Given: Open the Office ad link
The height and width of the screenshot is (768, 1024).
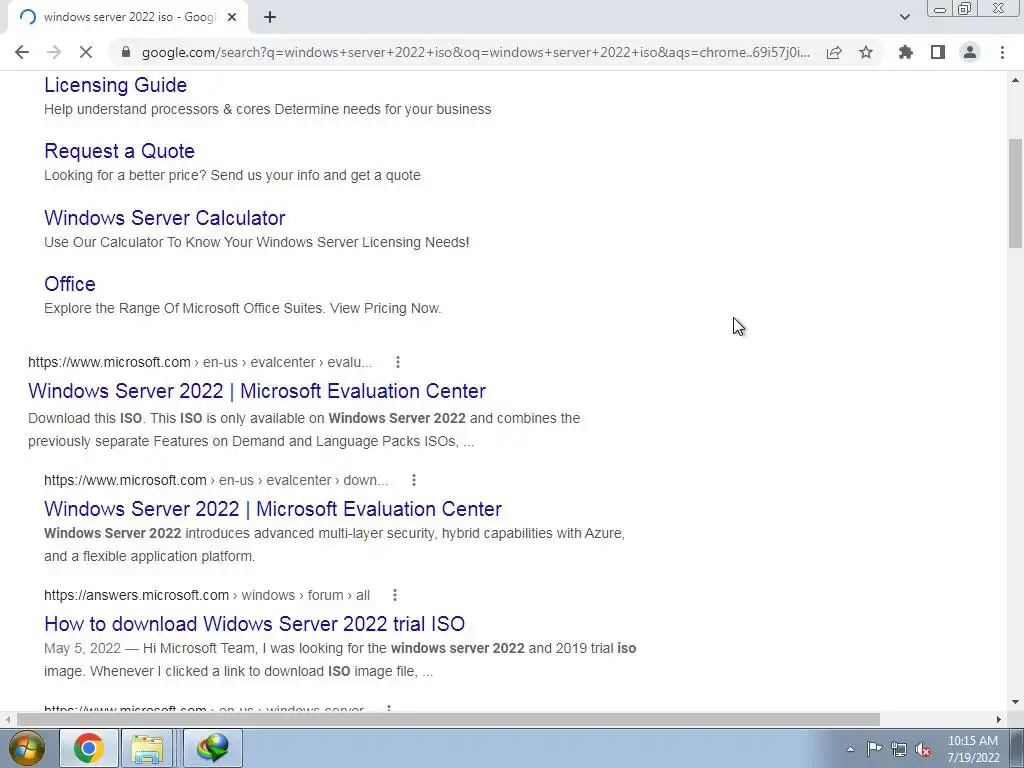Looking at the screenshot, I should tap(70, 284).
